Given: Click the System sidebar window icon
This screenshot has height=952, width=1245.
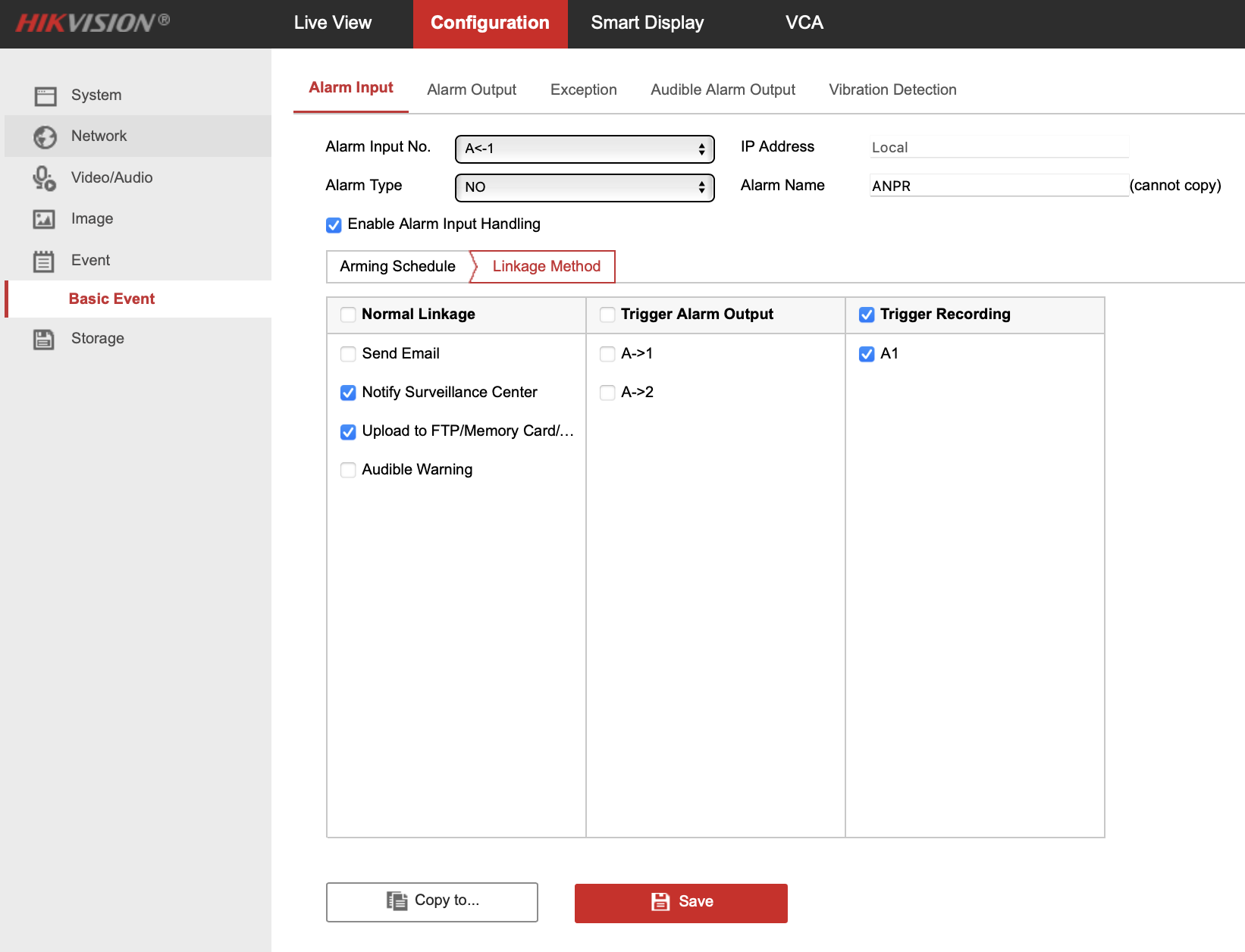Looking at the screenshot, I should pyautogui.click(x=45, y=96).
